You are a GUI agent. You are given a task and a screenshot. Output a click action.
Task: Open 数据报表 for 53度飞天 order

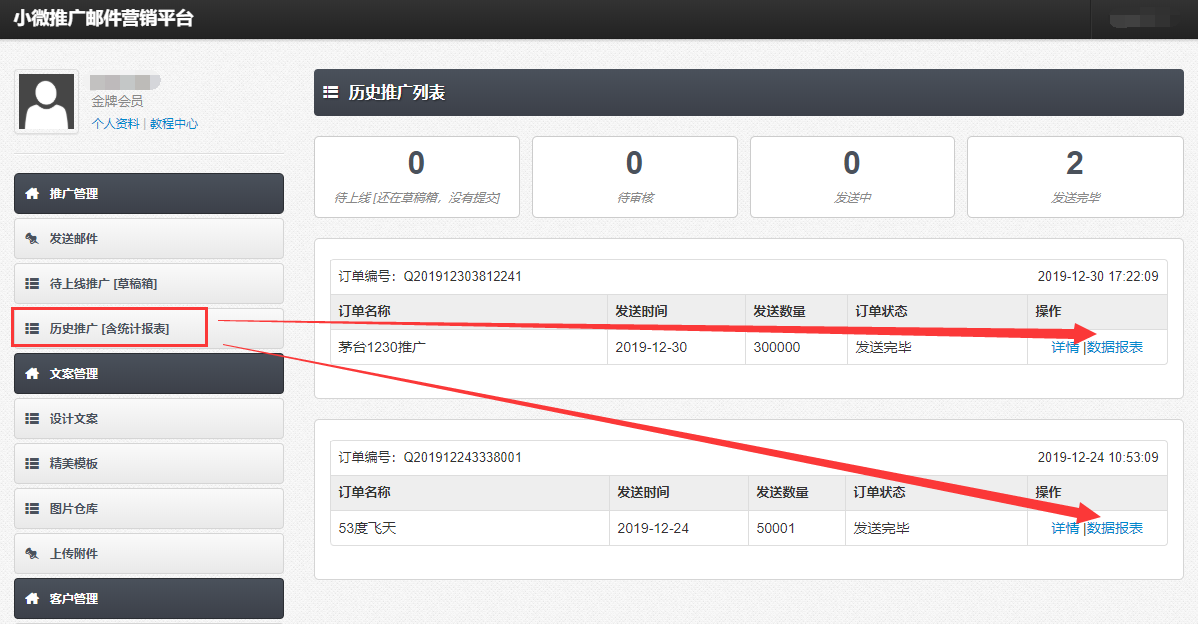pyautogui.click(x=1115, y=529)
